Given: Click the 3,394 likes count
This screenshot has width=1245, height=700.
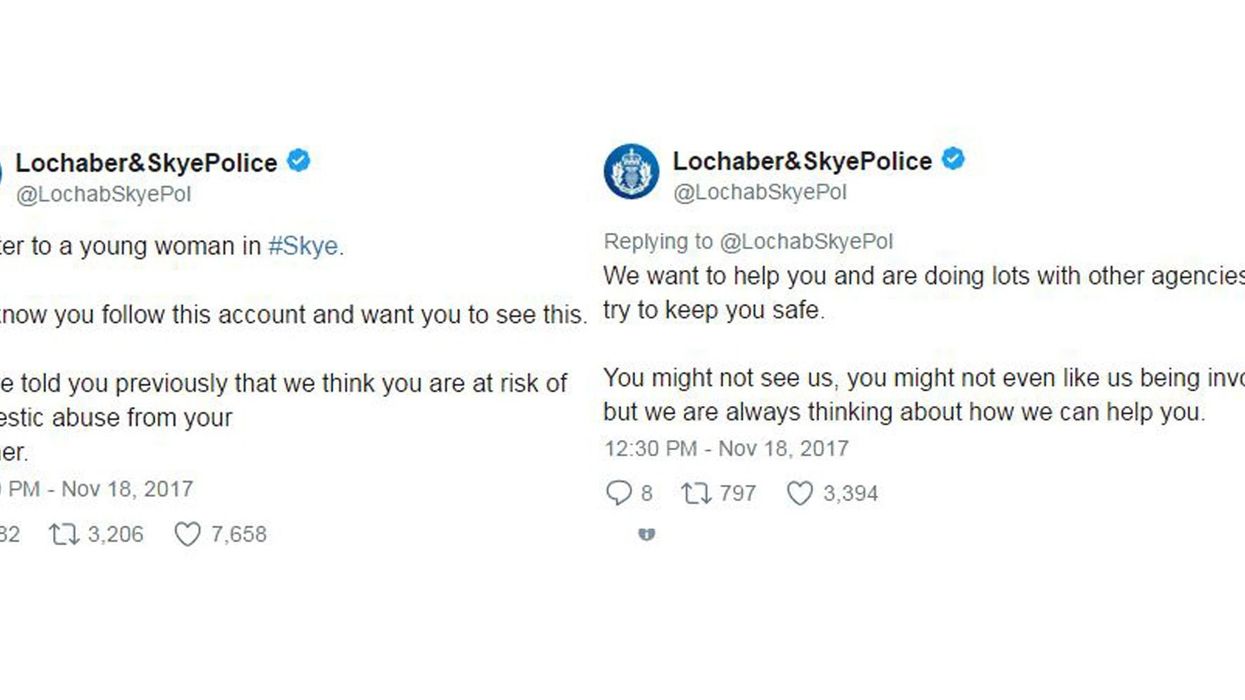Looking at the screenshot, I should (x=850, y=493).
